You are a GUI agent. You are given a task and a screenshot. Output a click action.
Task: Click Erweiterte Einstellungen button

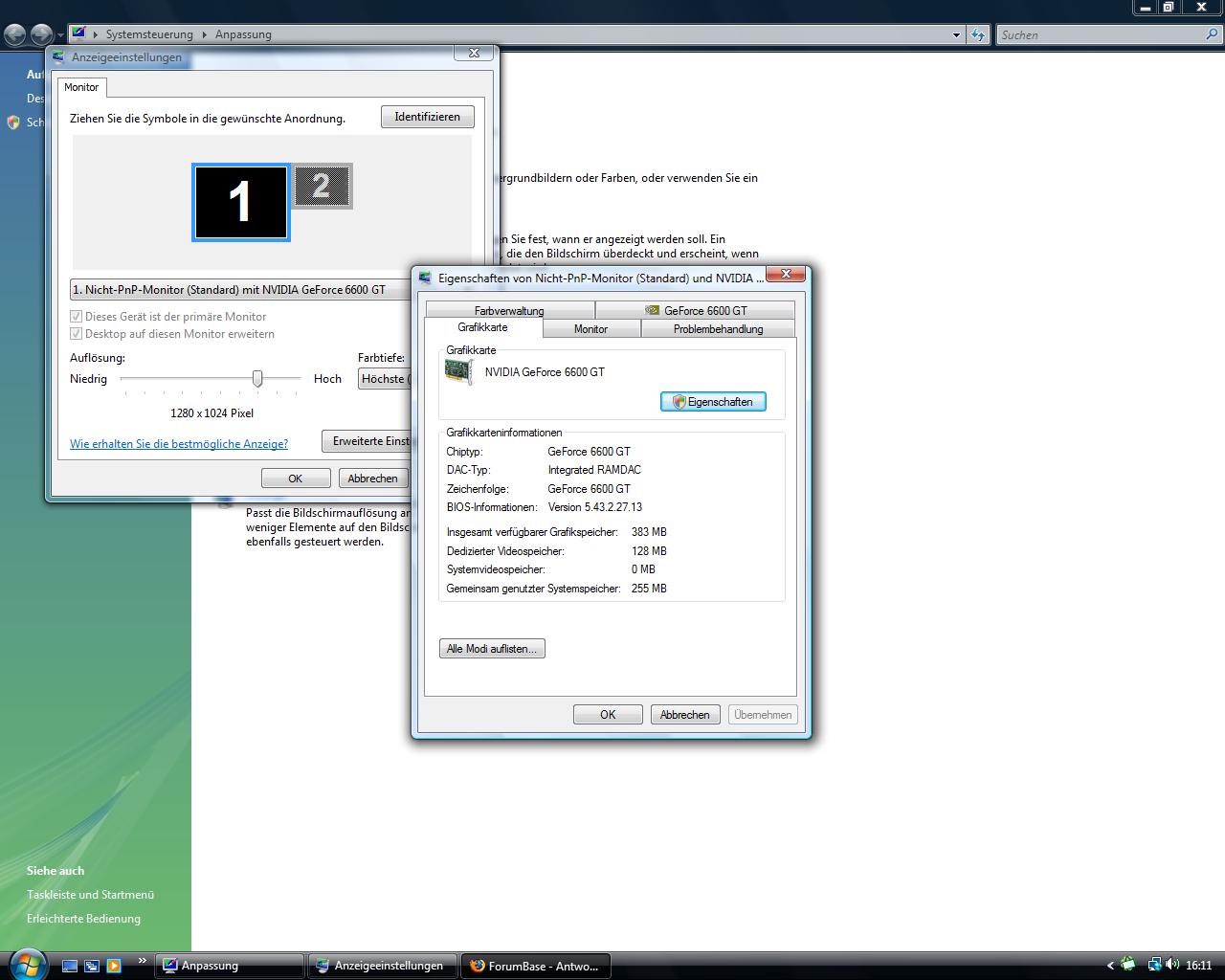click(x=367, y=441)
